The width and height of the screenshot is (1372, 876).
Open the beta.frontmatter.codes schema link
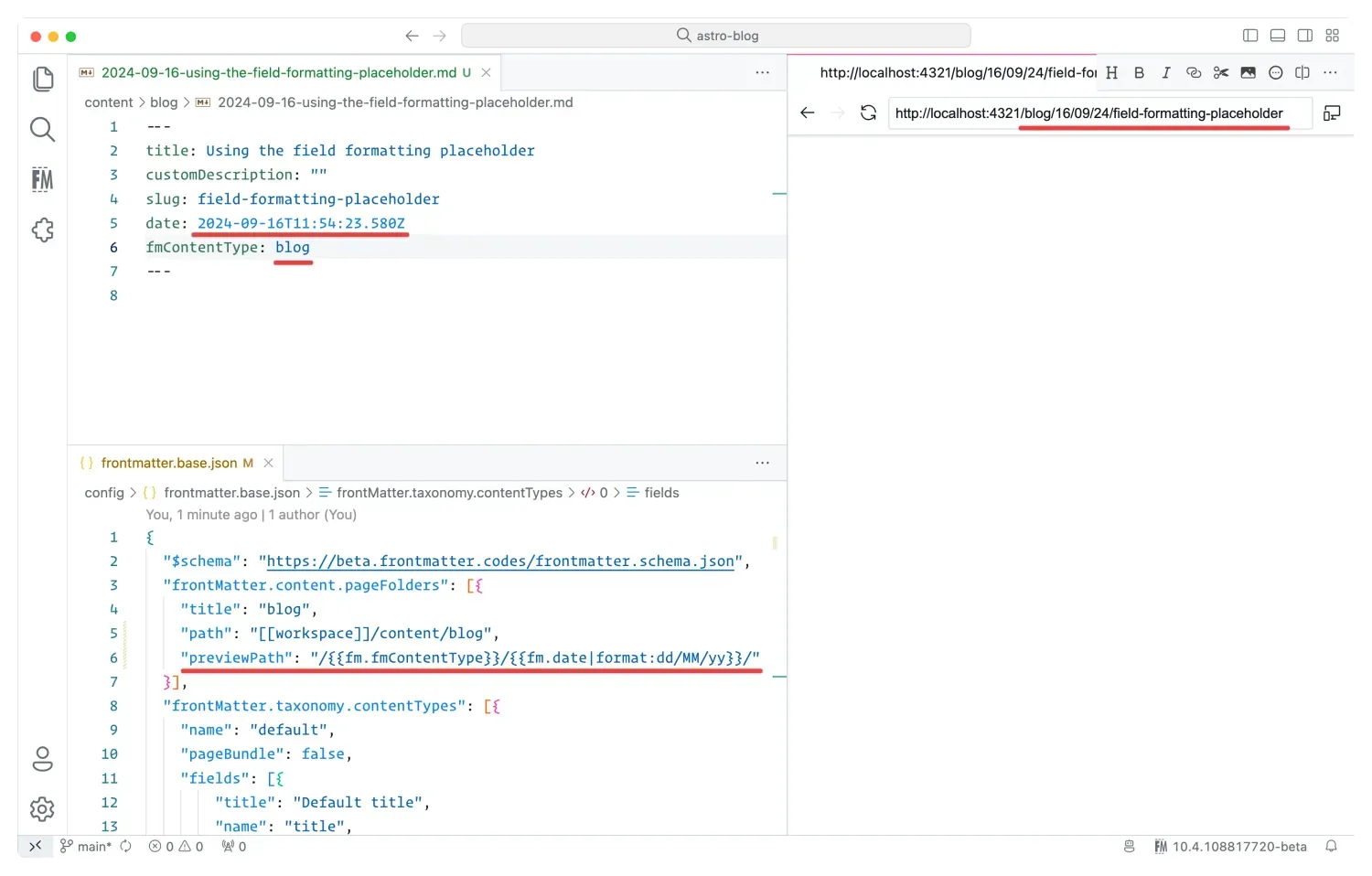[500, 561]
